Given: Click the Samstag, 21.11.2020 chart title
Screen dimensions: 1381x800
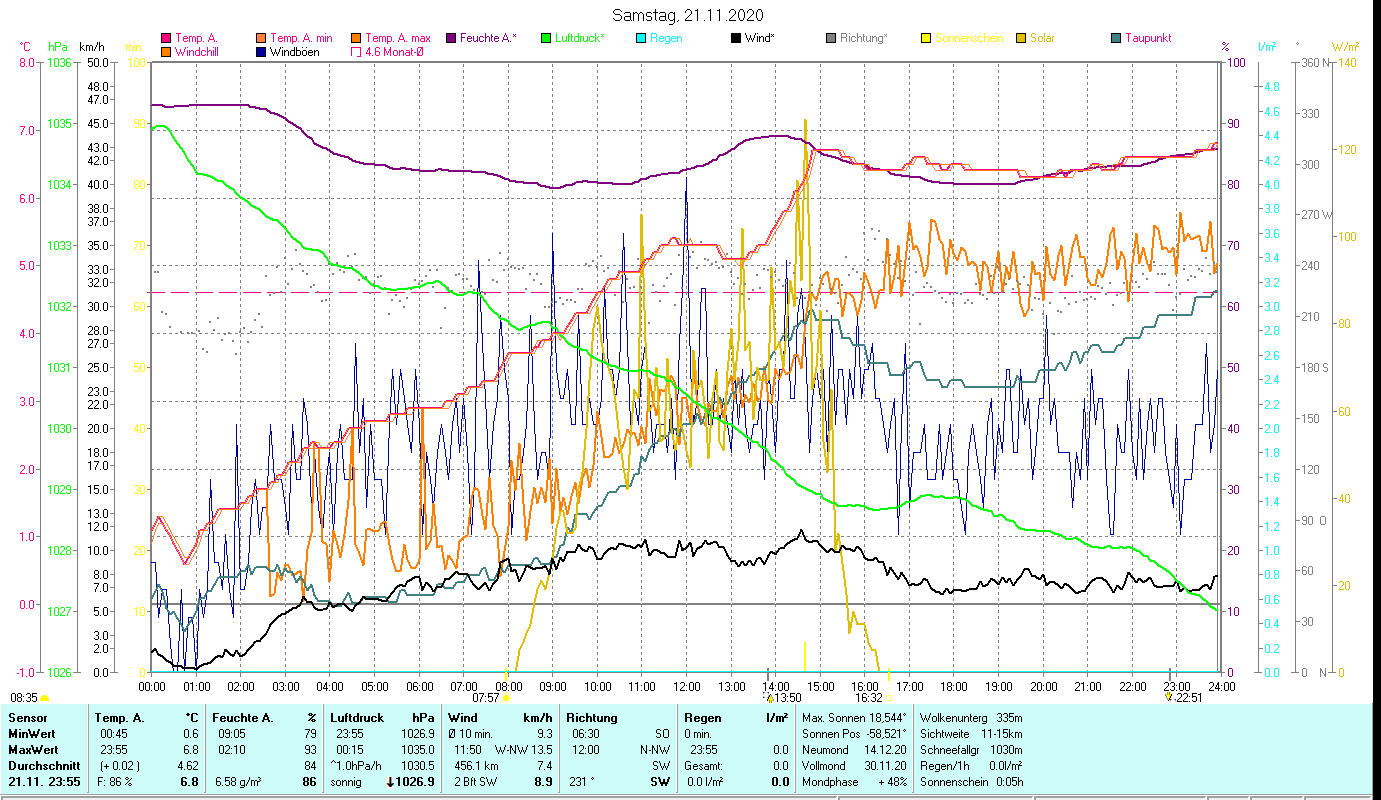Looking at the screenshot, I should tap(689, 14).
